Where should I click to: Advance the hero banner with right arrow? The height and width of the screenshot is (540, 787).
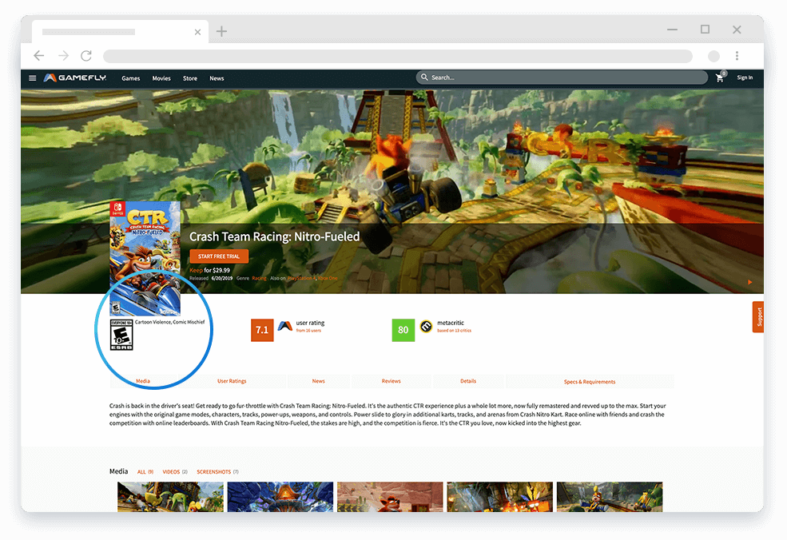point(750,282)
